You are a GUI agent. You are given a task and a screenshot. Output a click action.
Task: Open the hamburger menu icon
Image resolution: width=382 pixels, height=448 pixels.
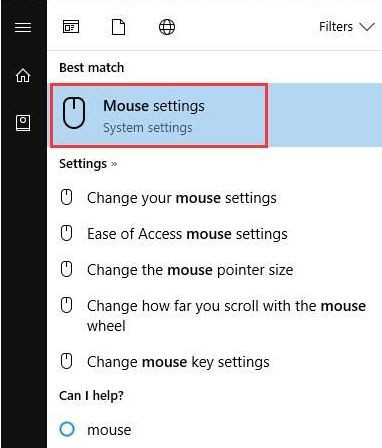click(x=23, y=27)
